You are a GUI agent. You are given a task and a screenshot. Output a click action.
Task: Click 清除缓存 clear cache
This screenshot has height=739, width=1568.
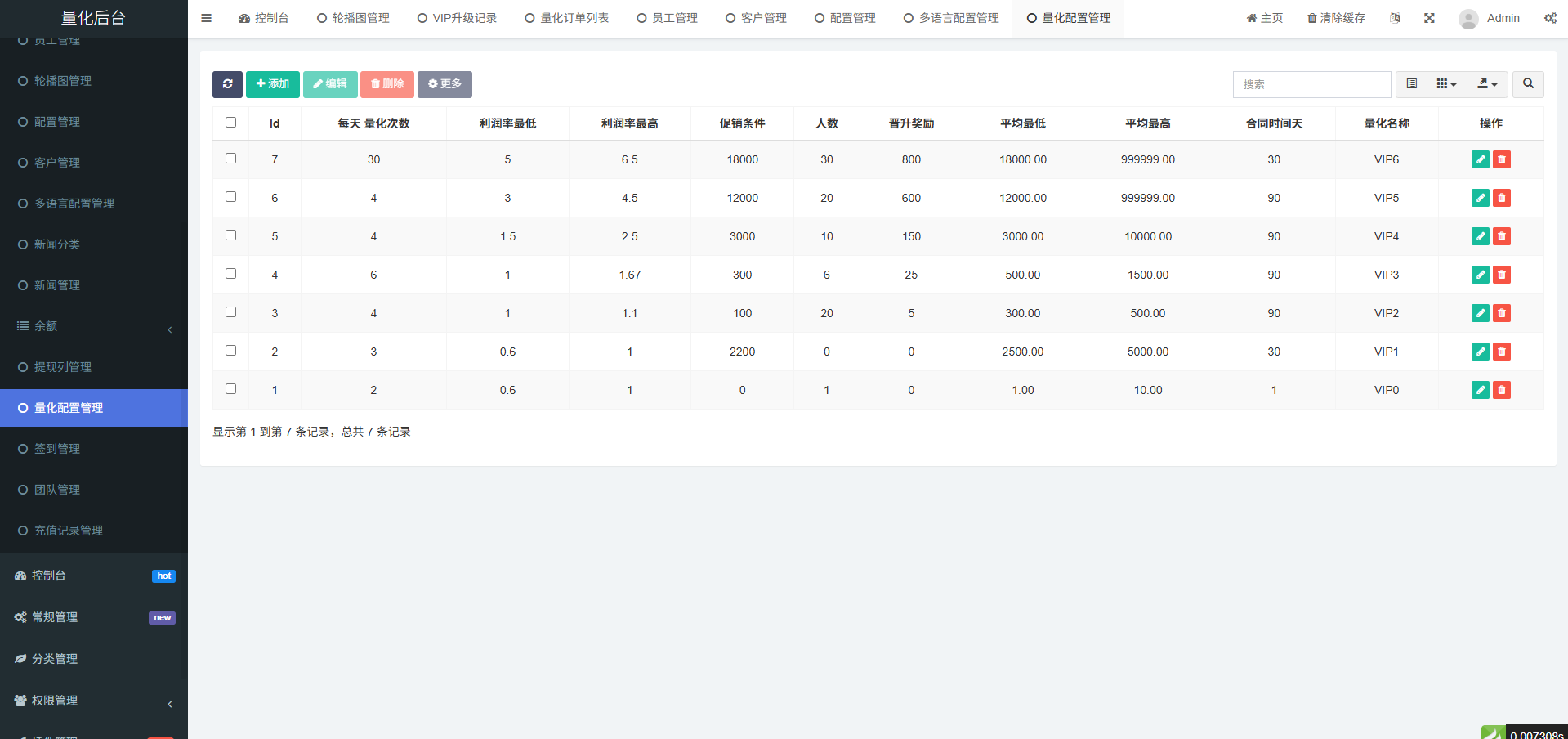[x=1336, y=18]
